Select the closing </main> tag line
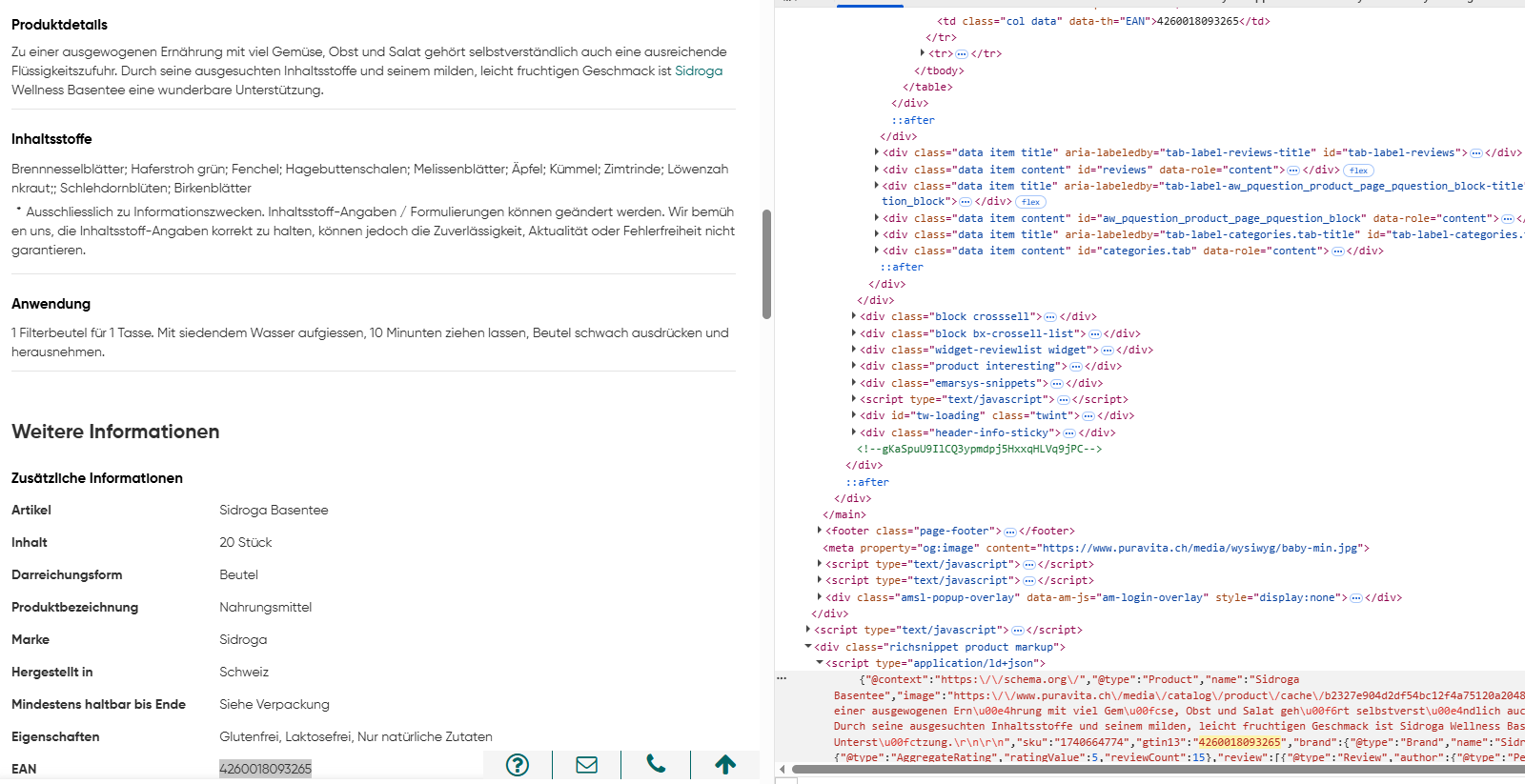This screenshot has width=1525, height=784. [844, 514]
